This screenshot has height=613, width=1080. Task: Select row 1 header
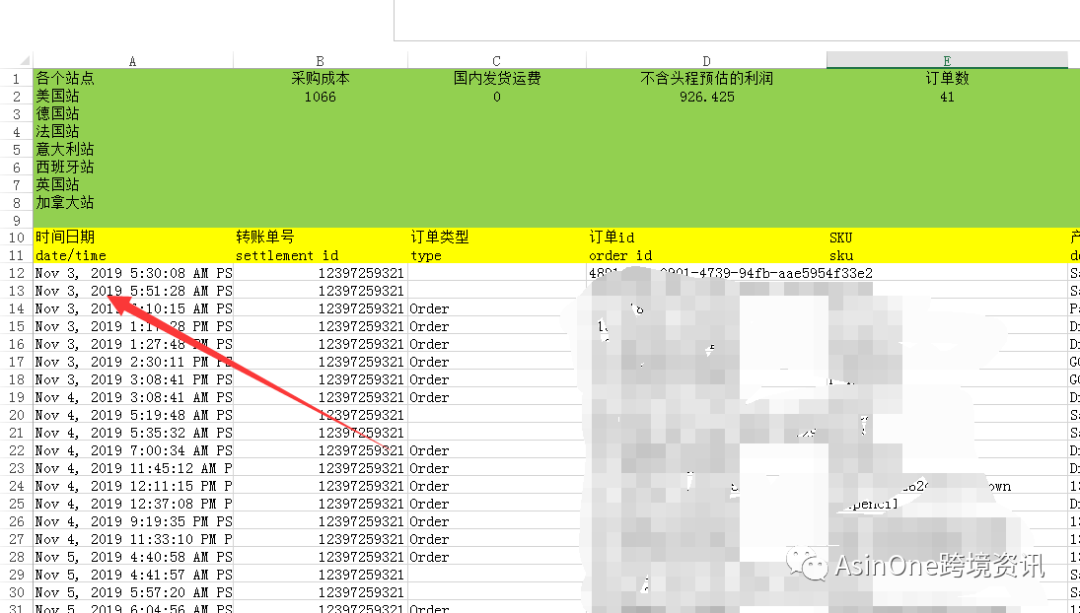[17, 79]
